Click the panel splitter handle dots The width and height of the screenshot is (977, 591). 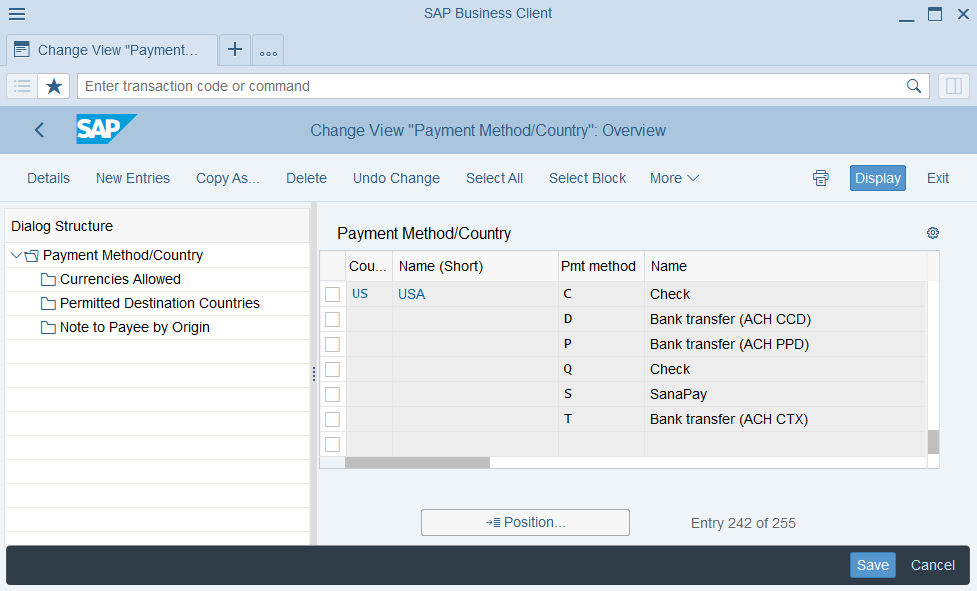[313, 374]
